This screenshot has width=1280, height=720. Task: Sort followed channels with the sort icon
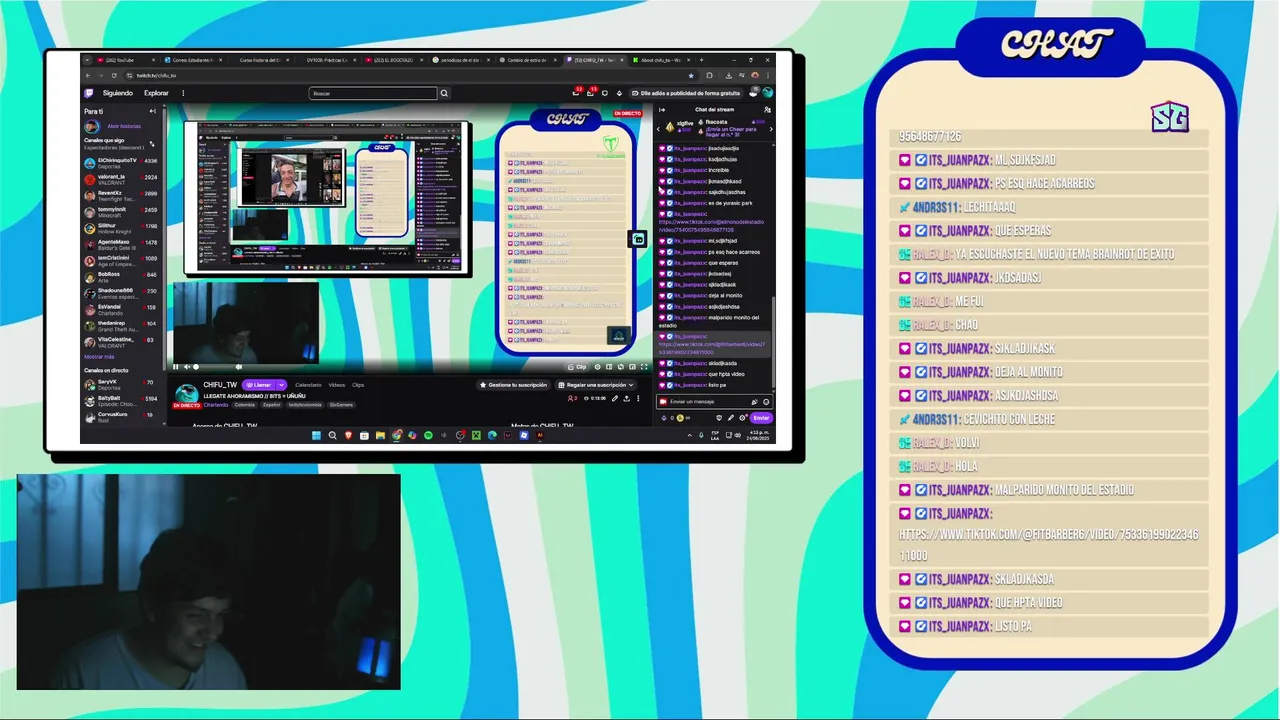pos(152,144)
